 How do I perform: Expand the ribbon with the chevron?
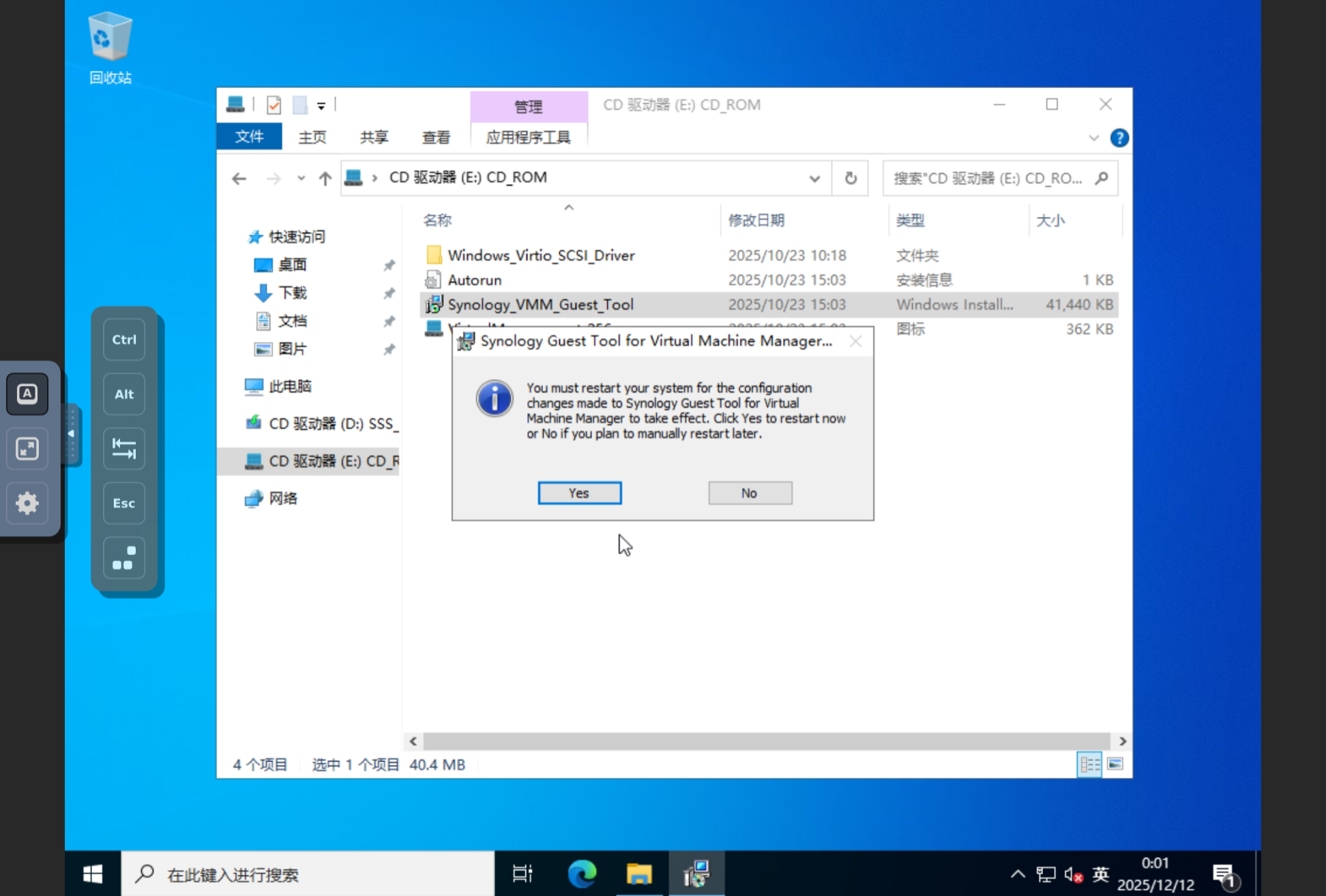tap(1093, 138)
